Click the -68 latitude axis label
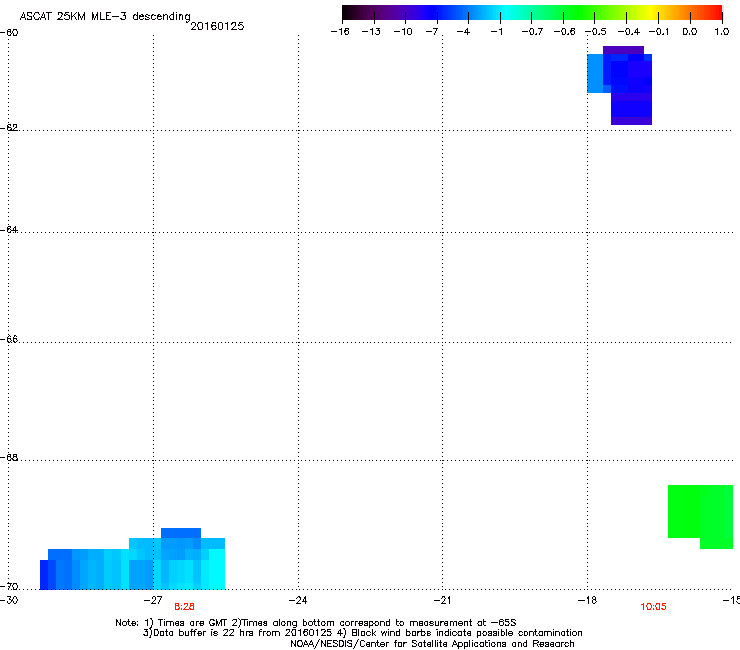740x650 pixels. click(x=9, y=457)
